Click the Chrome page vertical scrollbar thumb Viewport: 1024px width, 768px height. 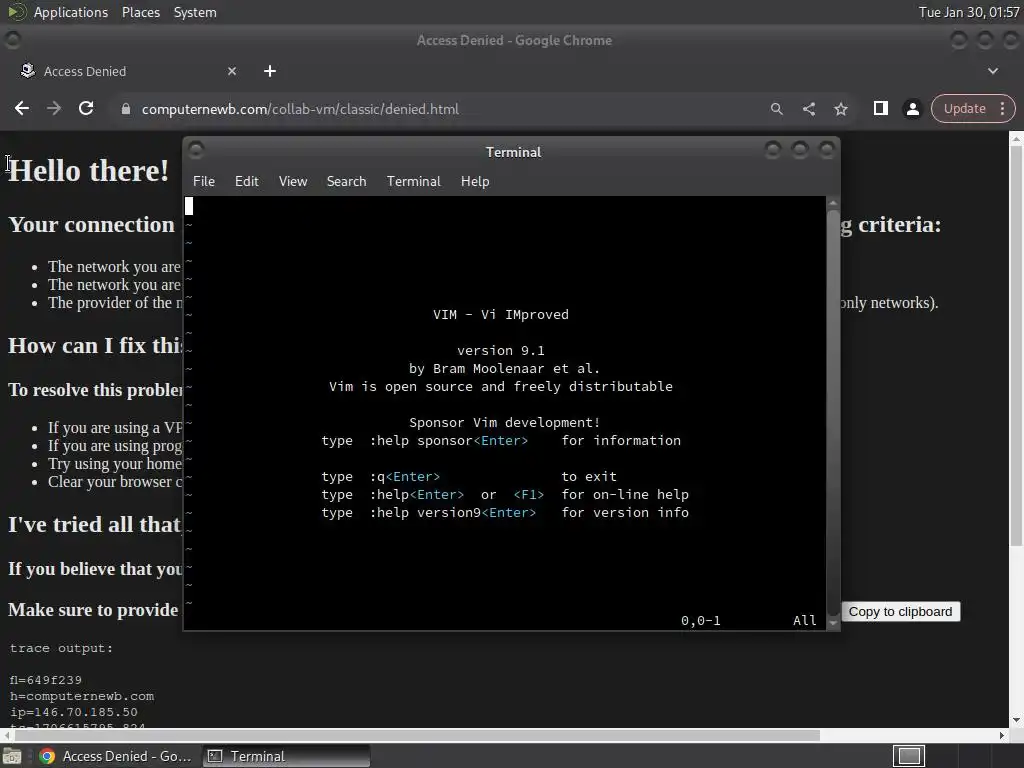coord(1016,345)
